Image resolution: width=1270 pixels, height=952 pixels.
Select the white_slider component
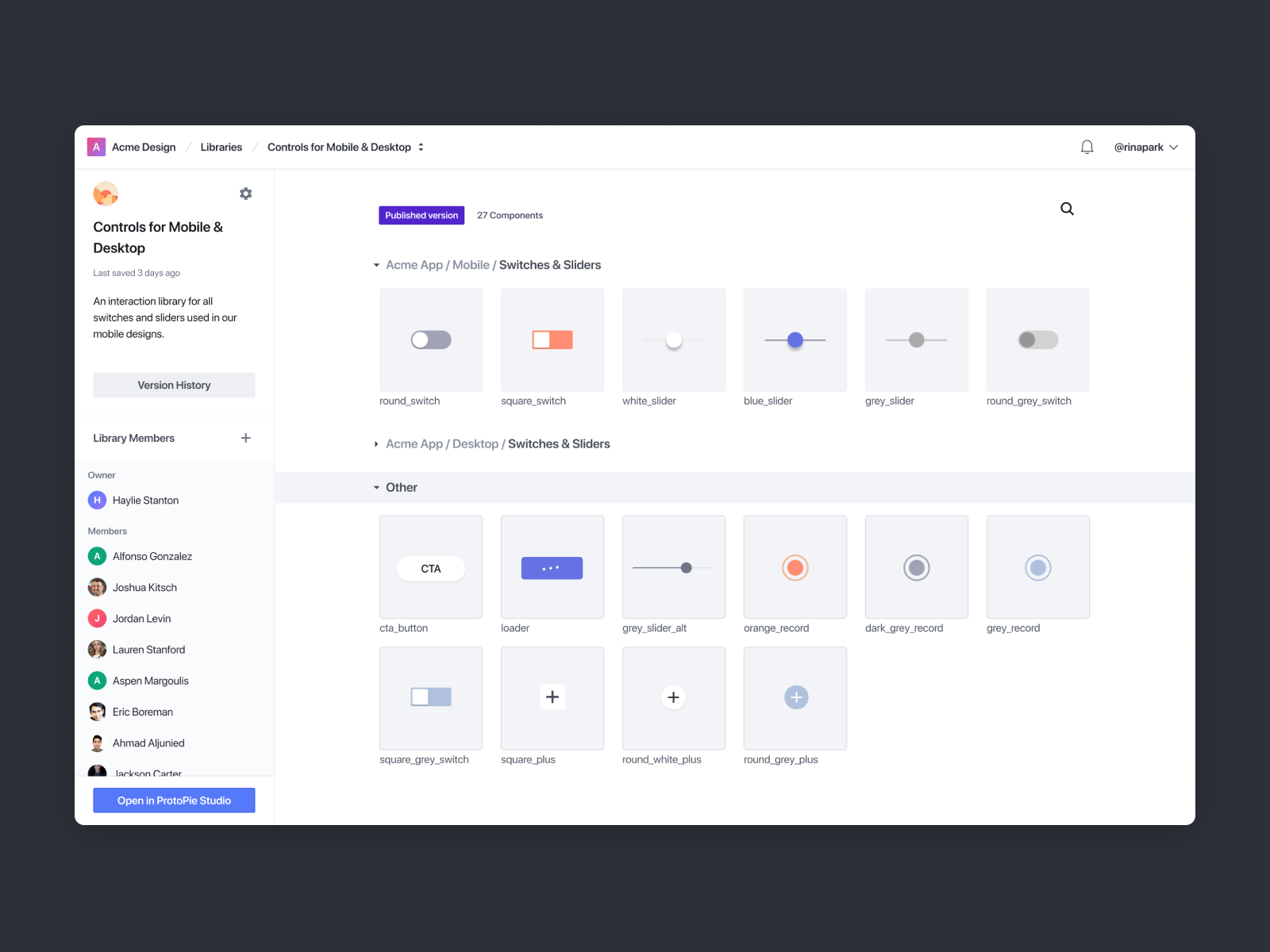click(x=674, y=340)
